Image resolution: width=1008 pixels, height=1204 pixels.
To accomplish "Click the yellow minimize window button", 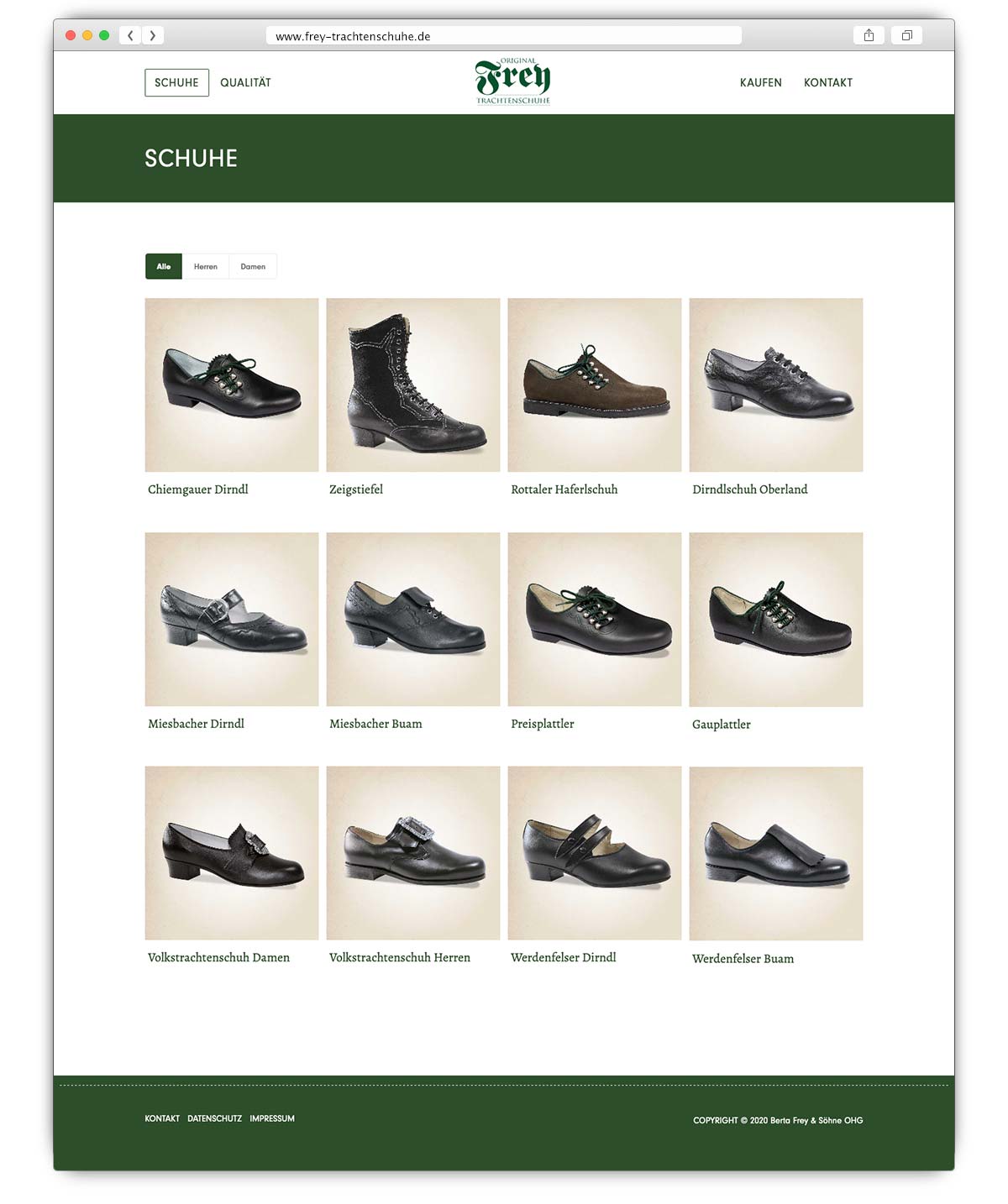I will click(87, 35).
